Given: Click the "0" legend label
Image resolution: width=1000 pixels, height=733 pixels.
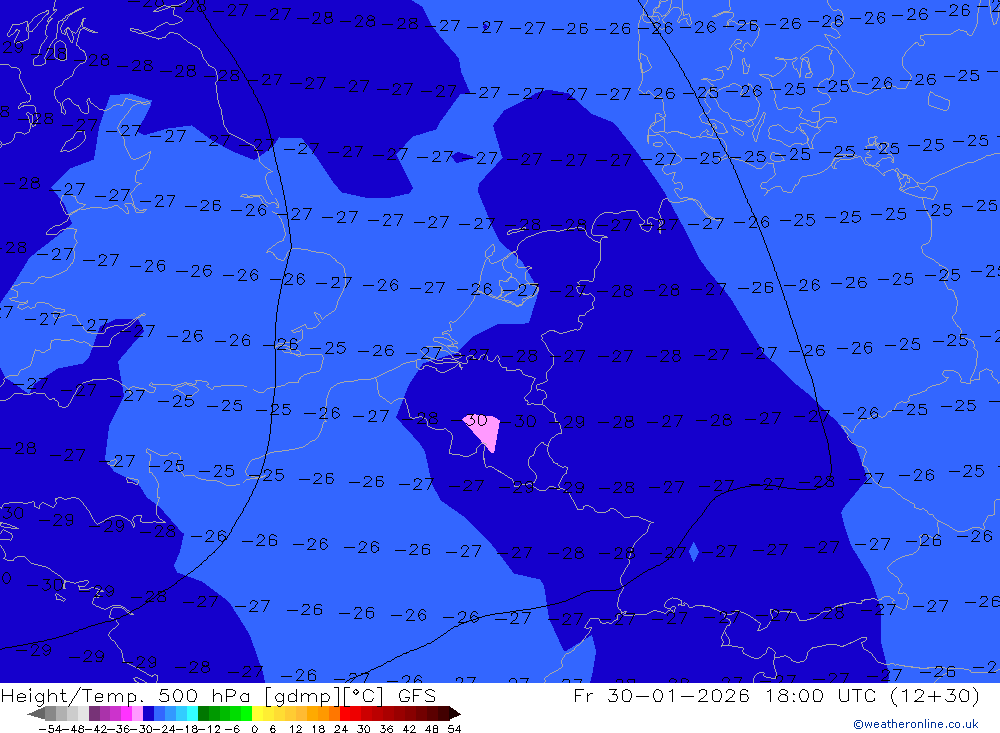Looking at the screenshot, I should click(x=254, y=729).
